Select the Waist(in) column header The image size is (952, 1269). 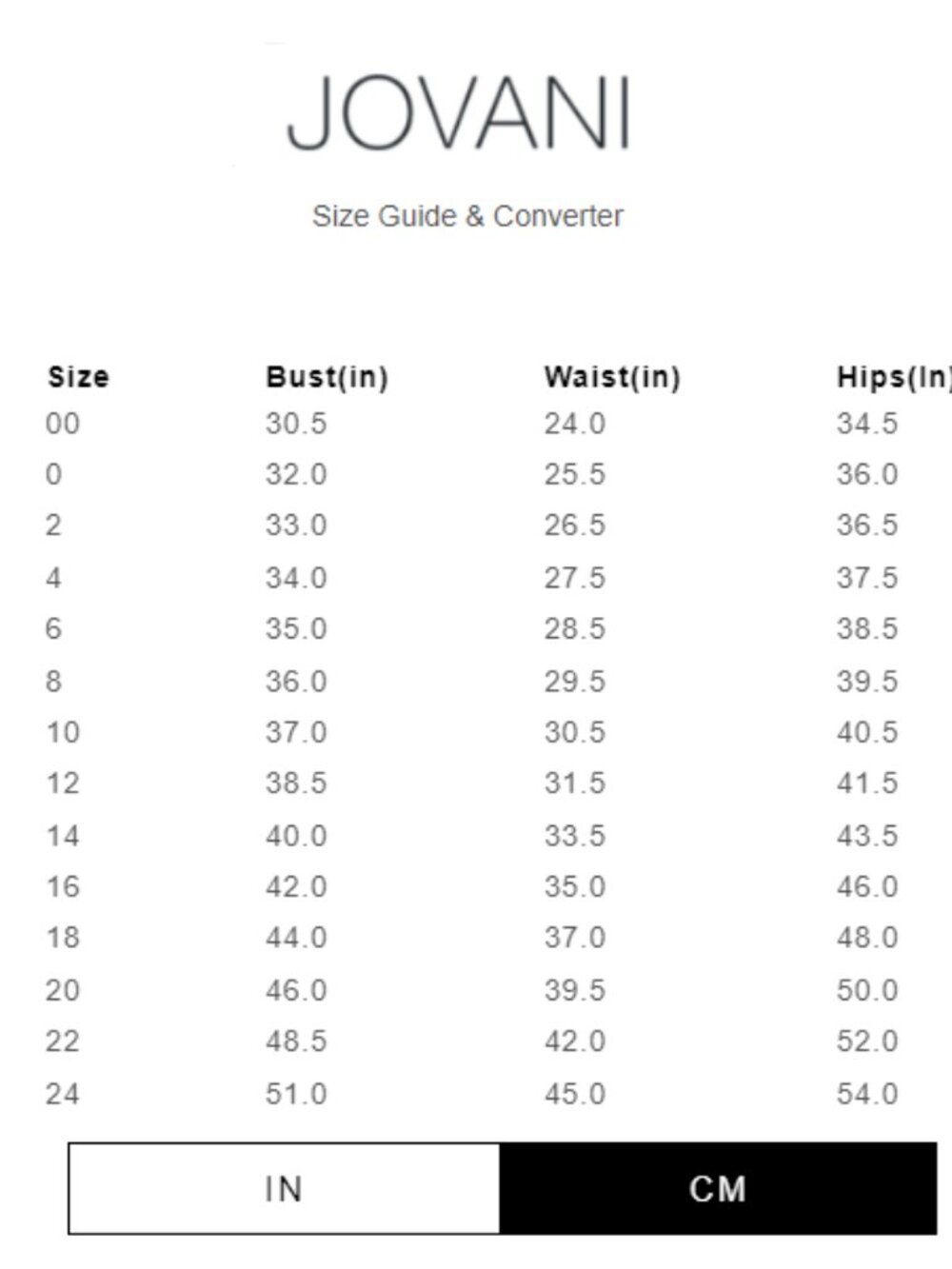click(612, 377)
